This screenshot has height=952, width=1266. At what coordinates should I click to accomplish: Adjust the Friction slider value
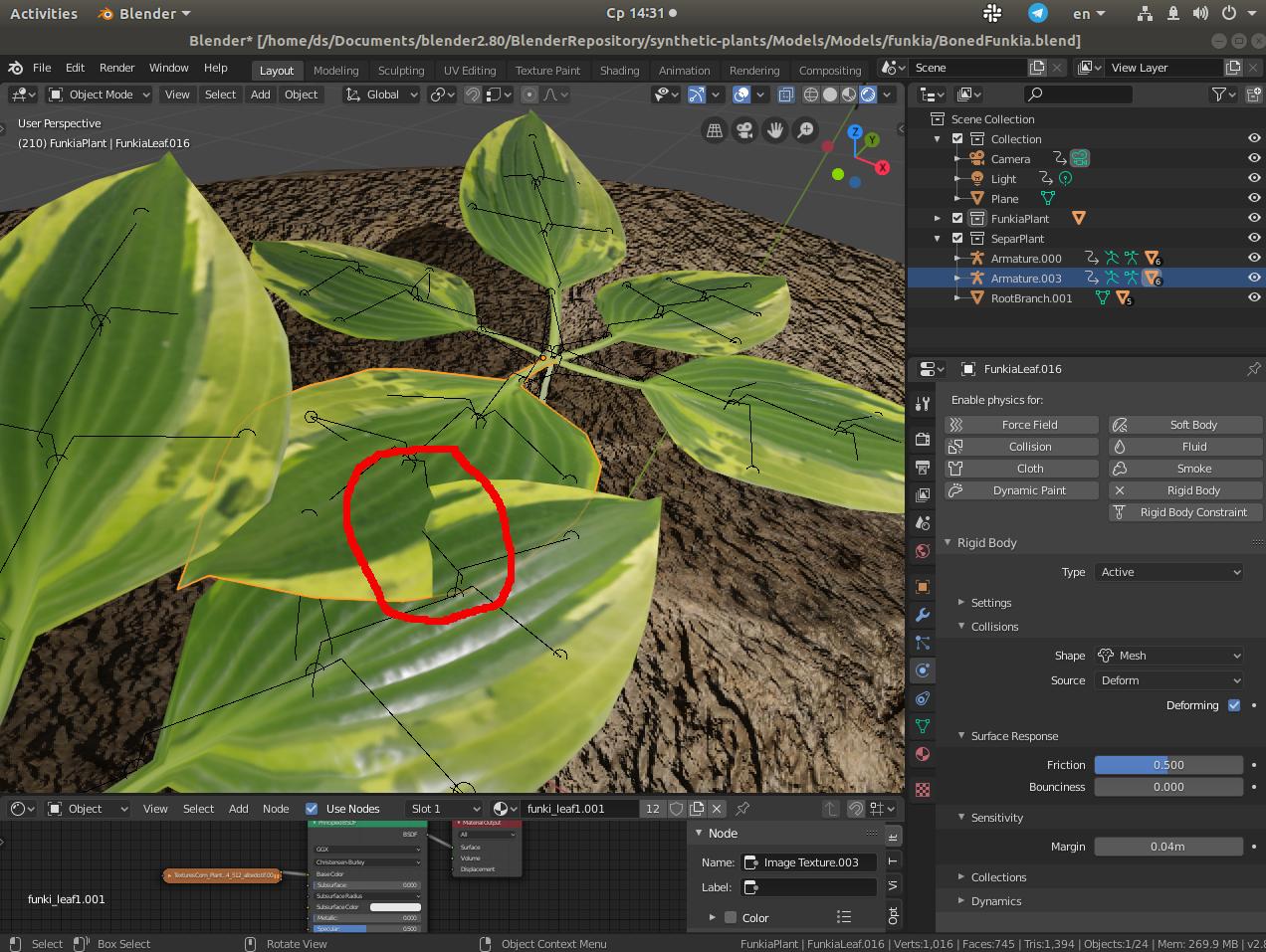click(1168, 764)
